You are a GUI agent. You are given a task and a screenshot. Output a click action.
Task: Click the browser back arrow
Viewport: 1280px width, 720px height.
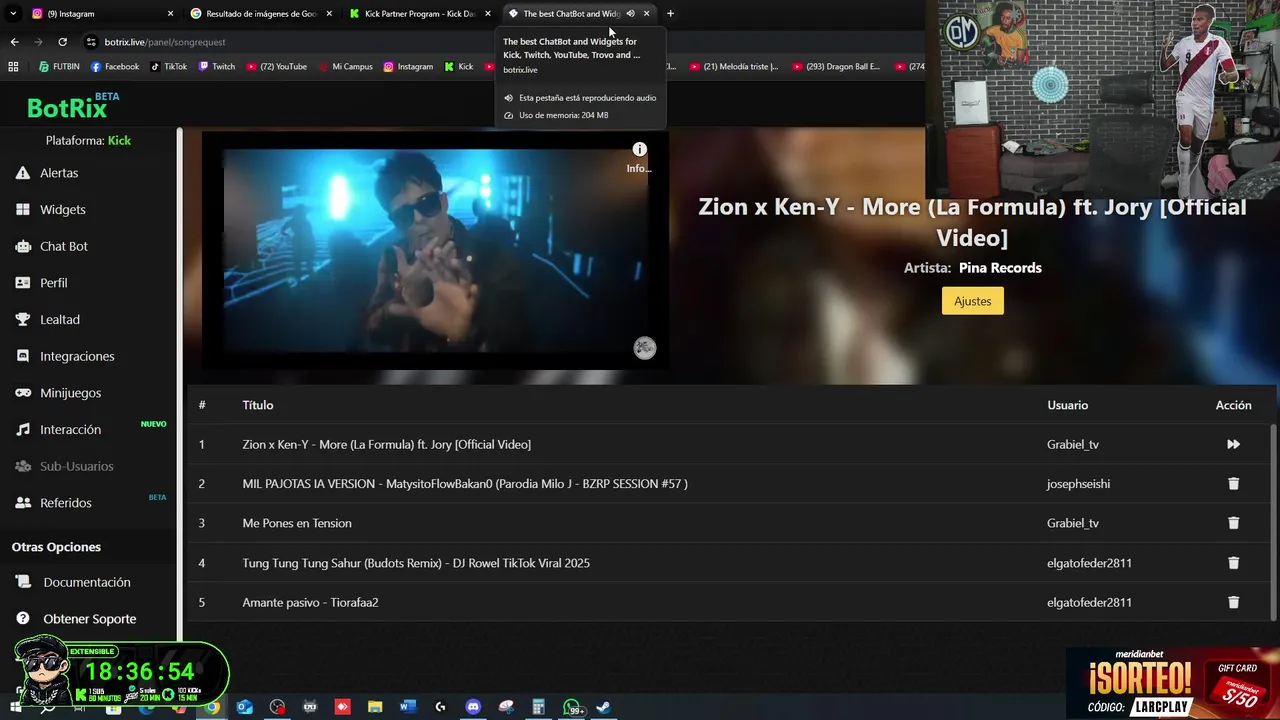(x=14, y=42)
